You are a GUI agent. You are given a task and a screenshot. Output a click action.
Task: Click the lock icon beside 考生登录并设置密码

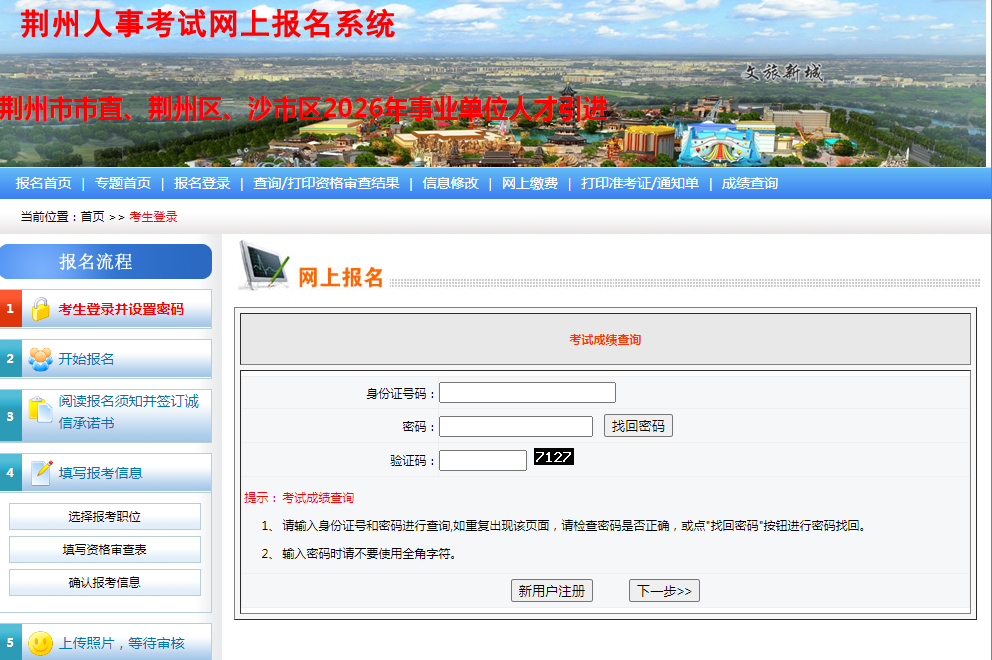pyautogui.click(x=40, y=309)
